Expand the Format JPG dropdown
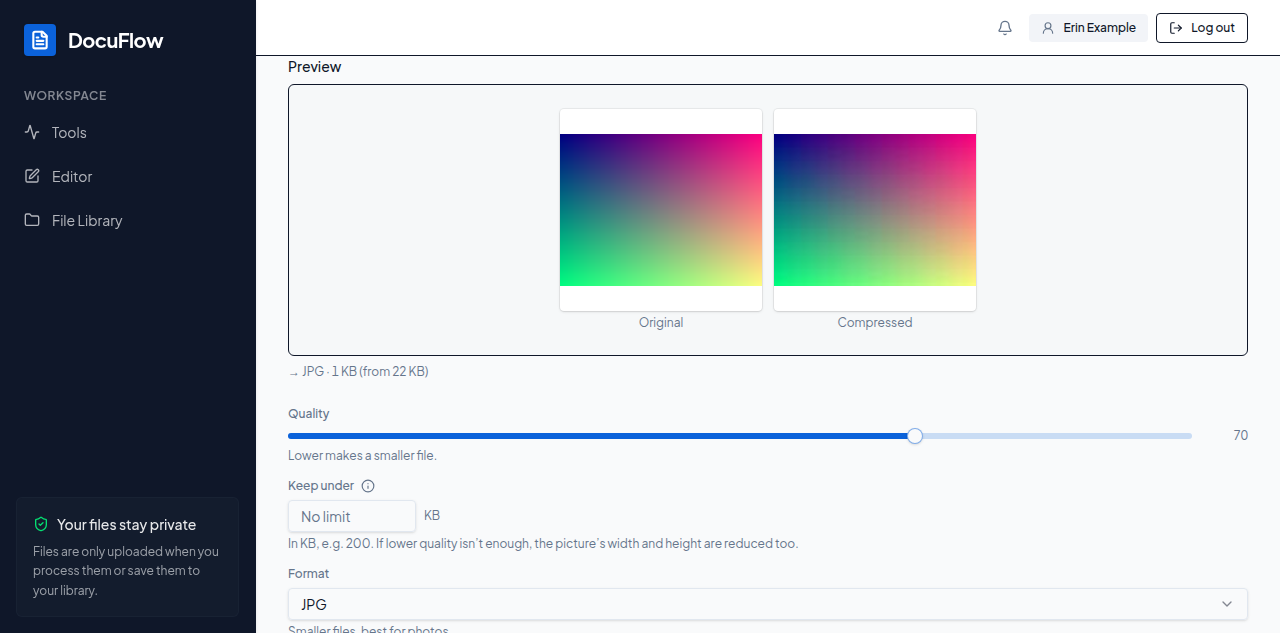 point(768,604)
